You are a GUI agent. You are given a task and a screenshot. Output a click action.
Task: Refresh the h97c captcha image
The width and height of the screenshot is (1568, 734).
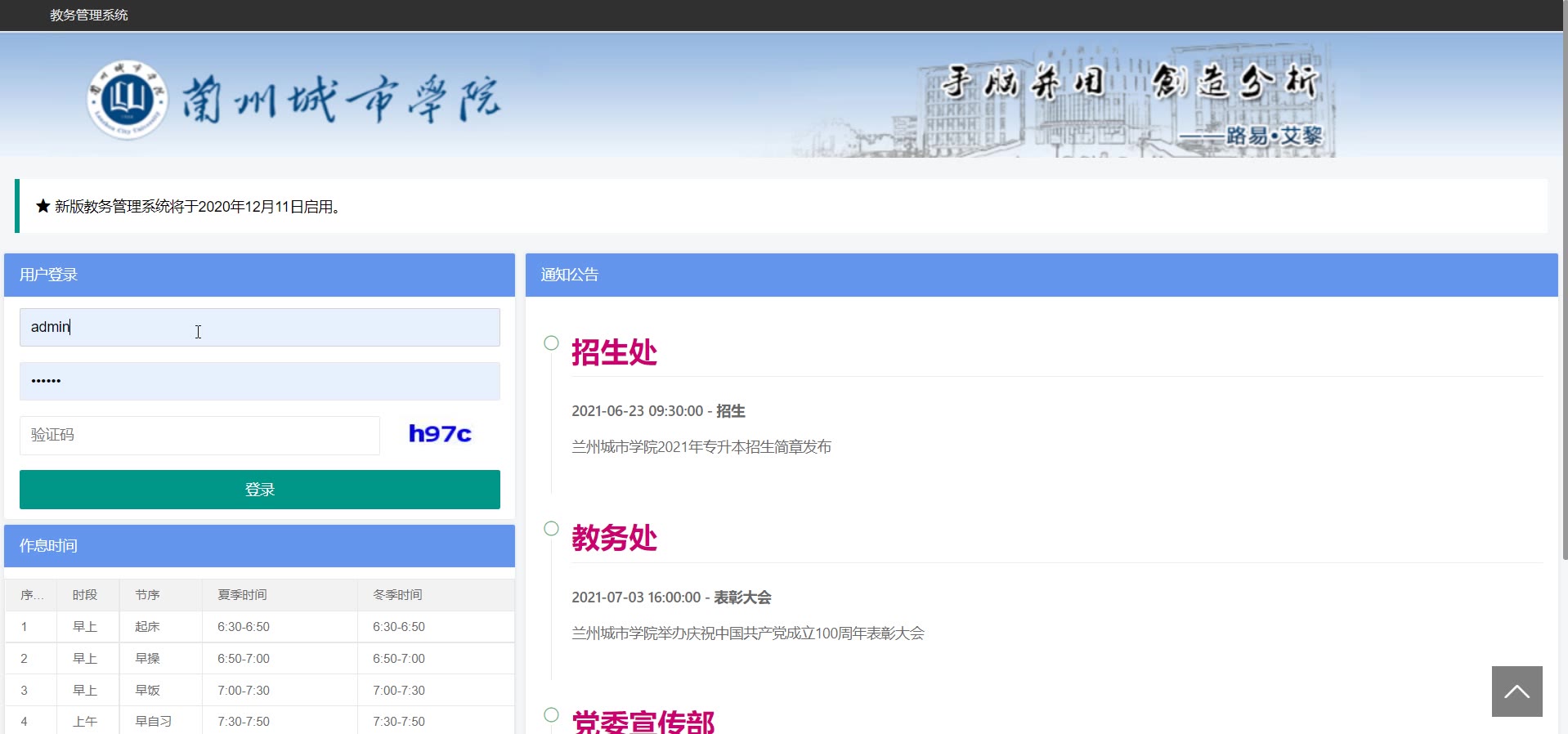[440, 434]
